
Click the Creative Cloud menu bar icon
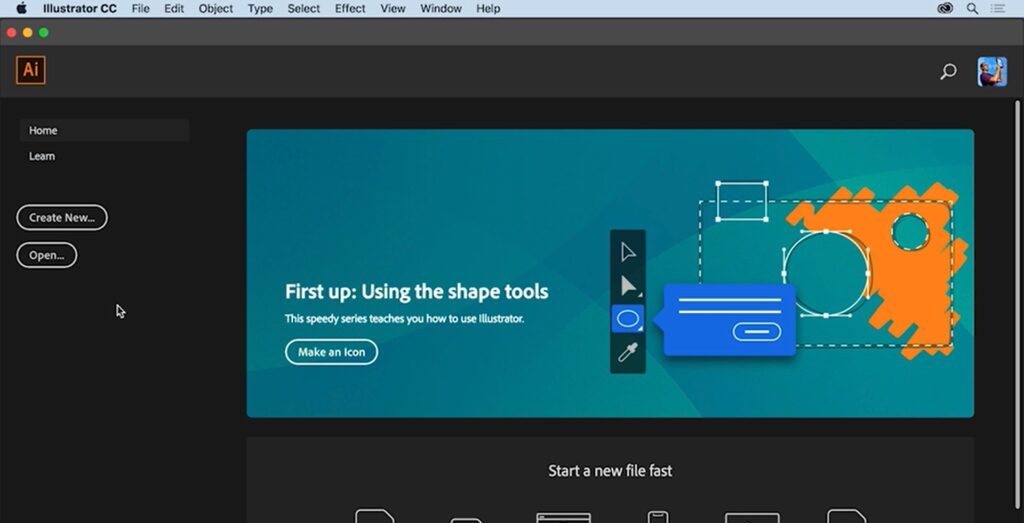click(x=945, y=8)
